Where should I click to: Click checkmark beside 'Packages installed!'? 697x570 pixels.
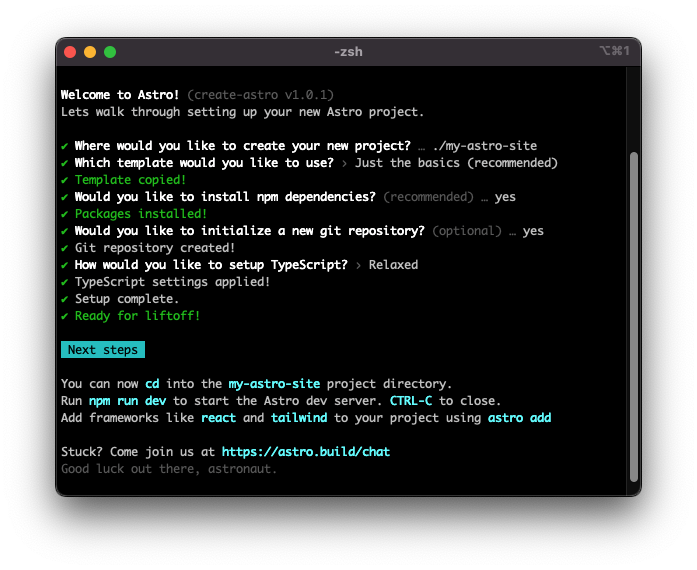coord(65,214)
